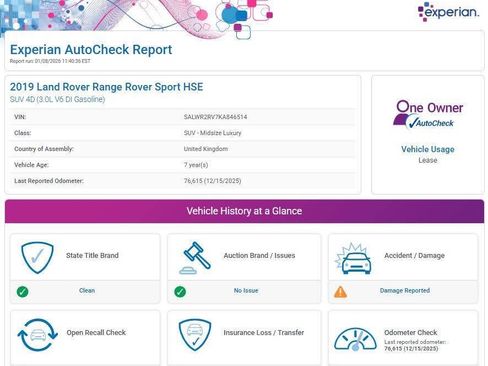Click the Experian logo
Viewport: 488px width, 366px height.
tap(448, 11)
